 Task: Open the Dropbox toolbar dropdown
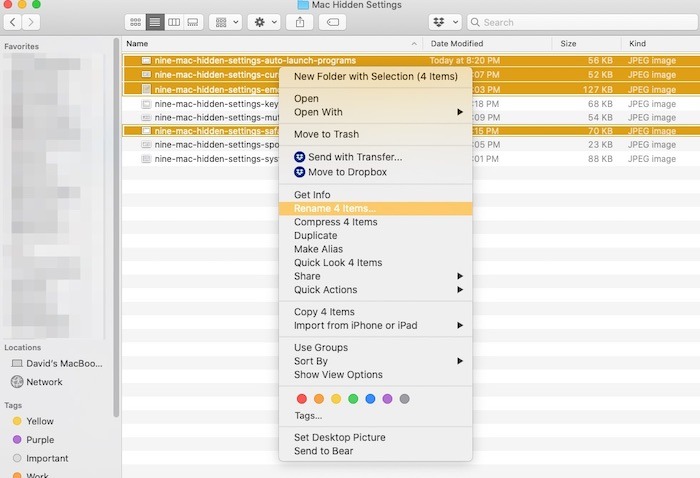click(445, 22)
